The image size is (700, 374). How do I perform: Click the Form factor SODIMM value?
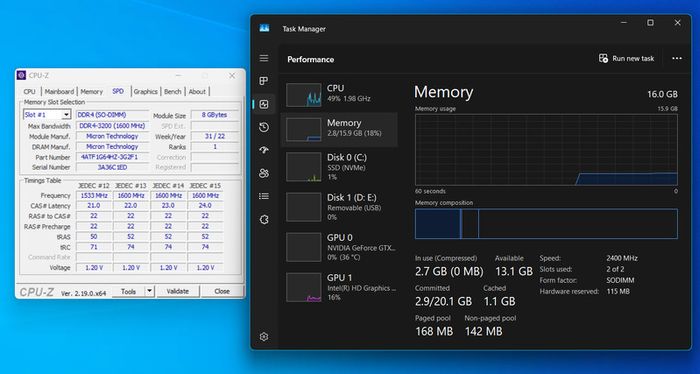tap(620, 280)
